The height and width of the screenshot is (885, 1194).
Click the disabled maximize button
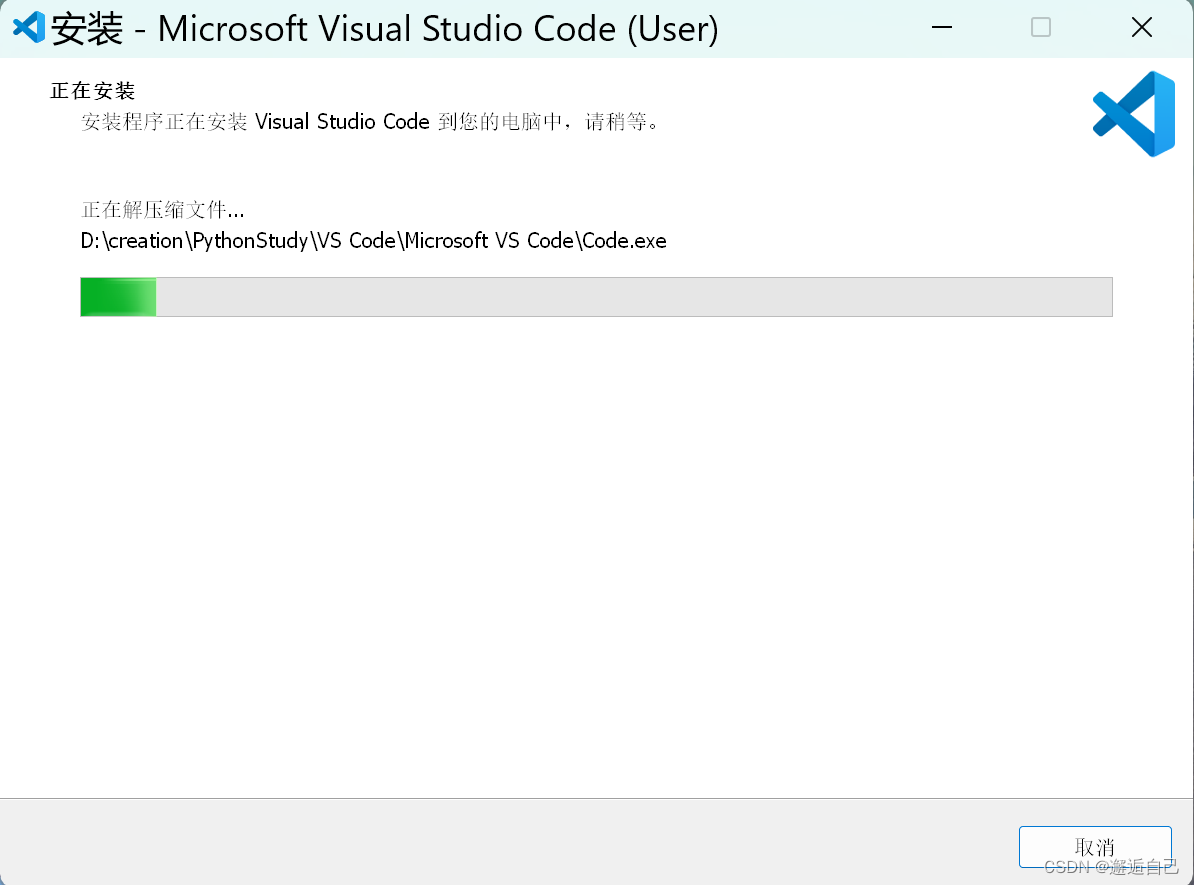point(1041,27)
